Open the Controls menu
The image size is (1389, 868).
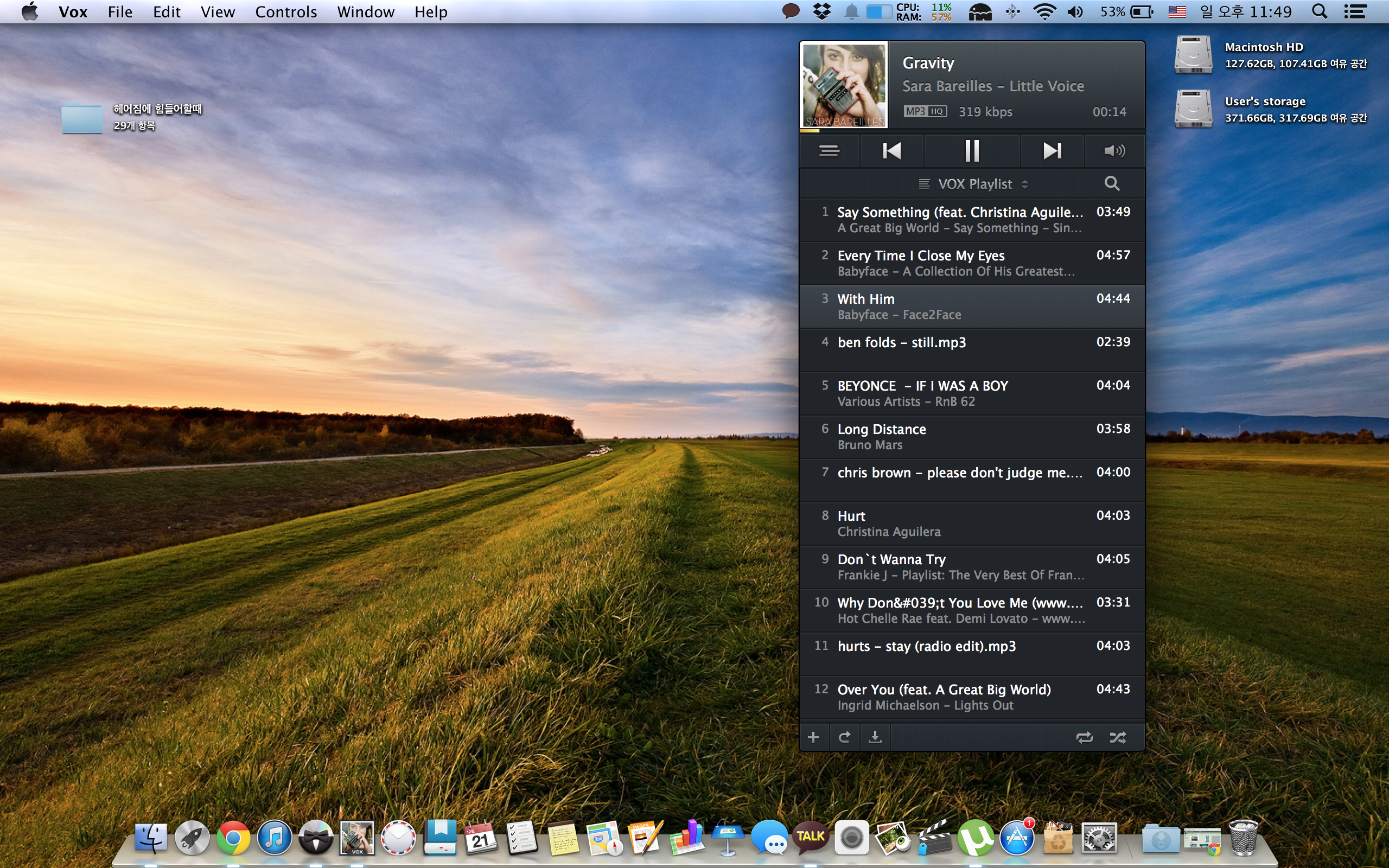(286, 11)
